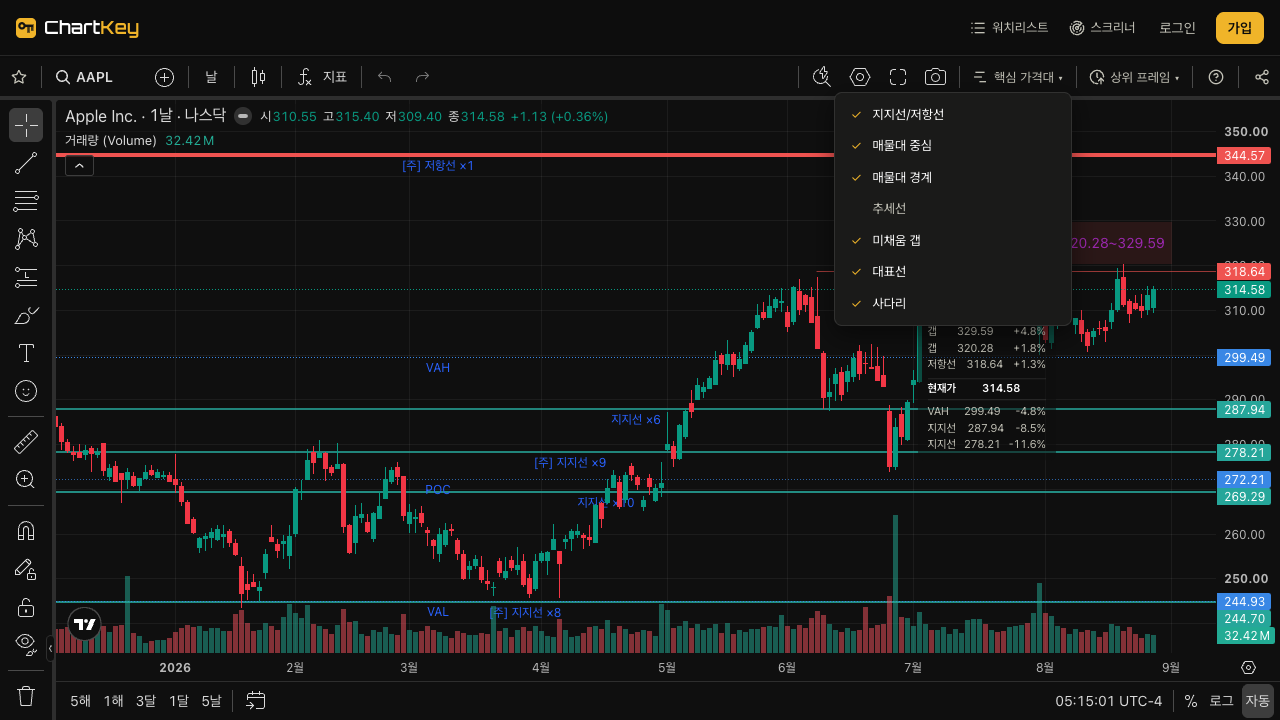Click the TradingView logo on the chart
This screenshot has height=720, width=1280.
(85, 625)
